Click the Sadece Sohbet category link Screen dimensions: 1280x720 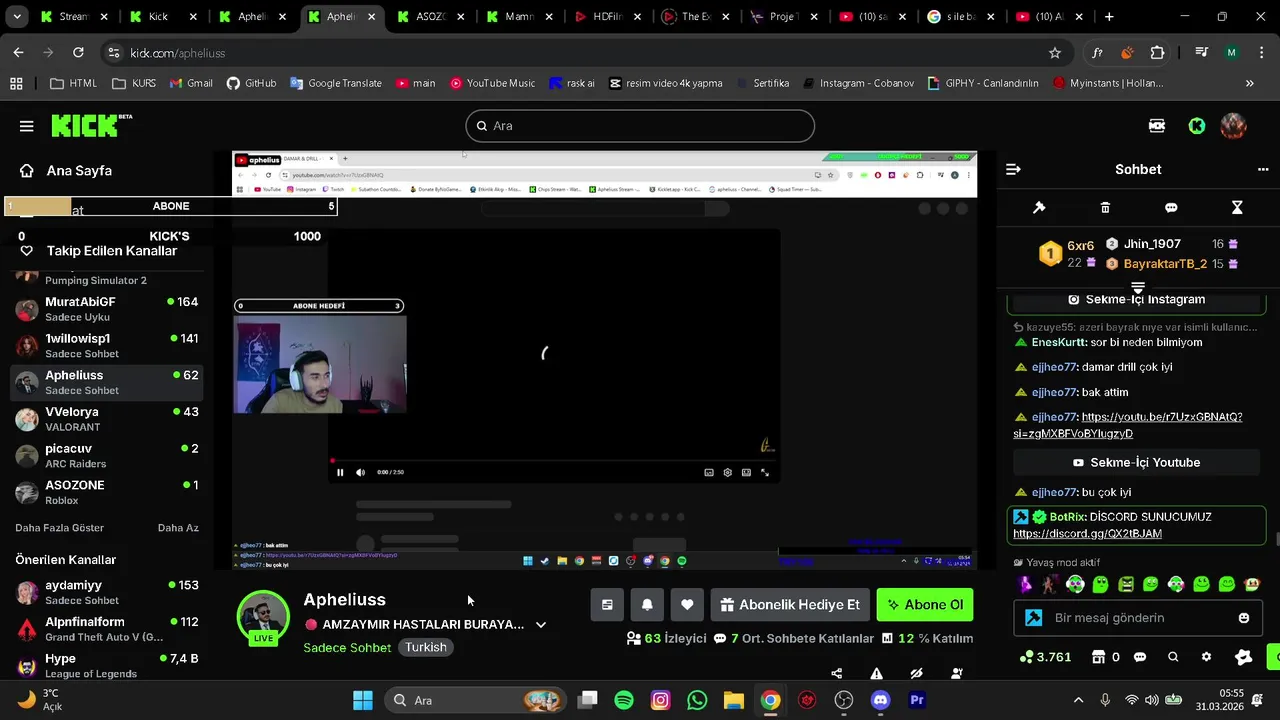tap(347, 647)
